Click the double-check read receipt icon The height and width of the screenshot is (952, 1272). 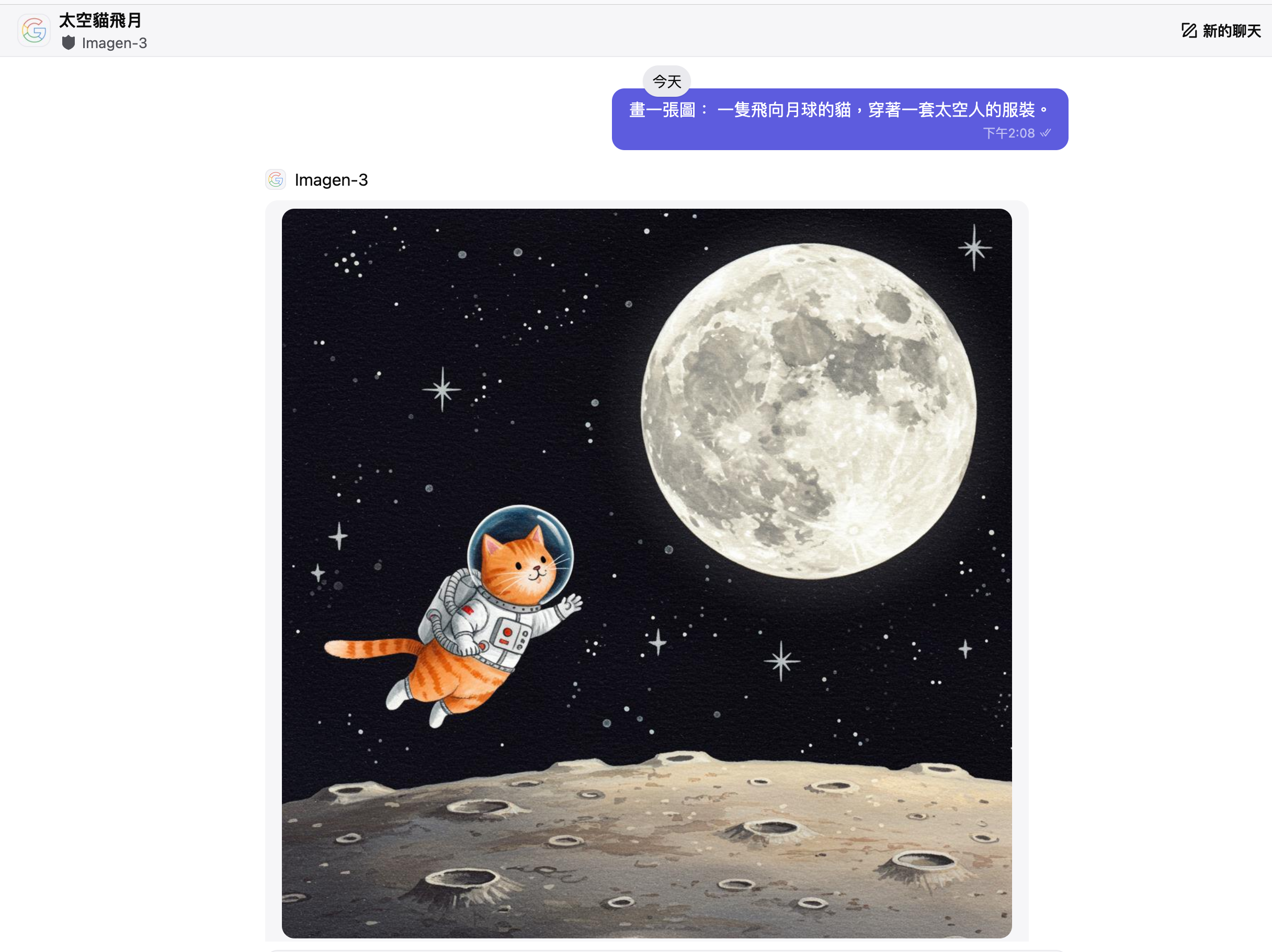(x=1046, y=133)
